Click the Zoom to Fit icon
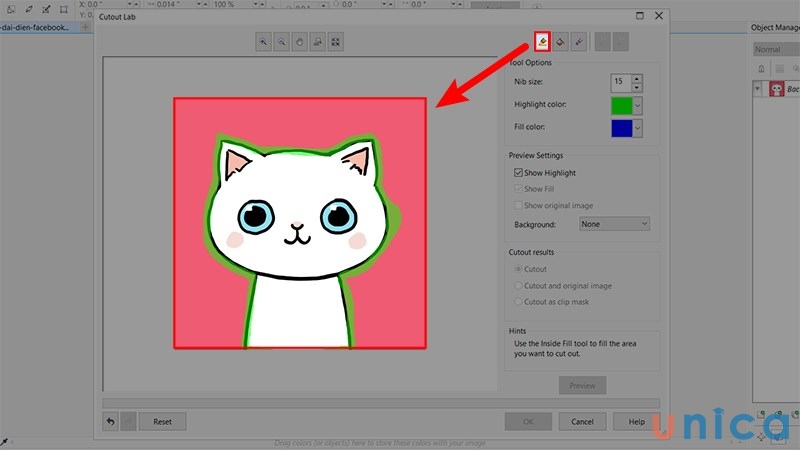 pos(336,41)
